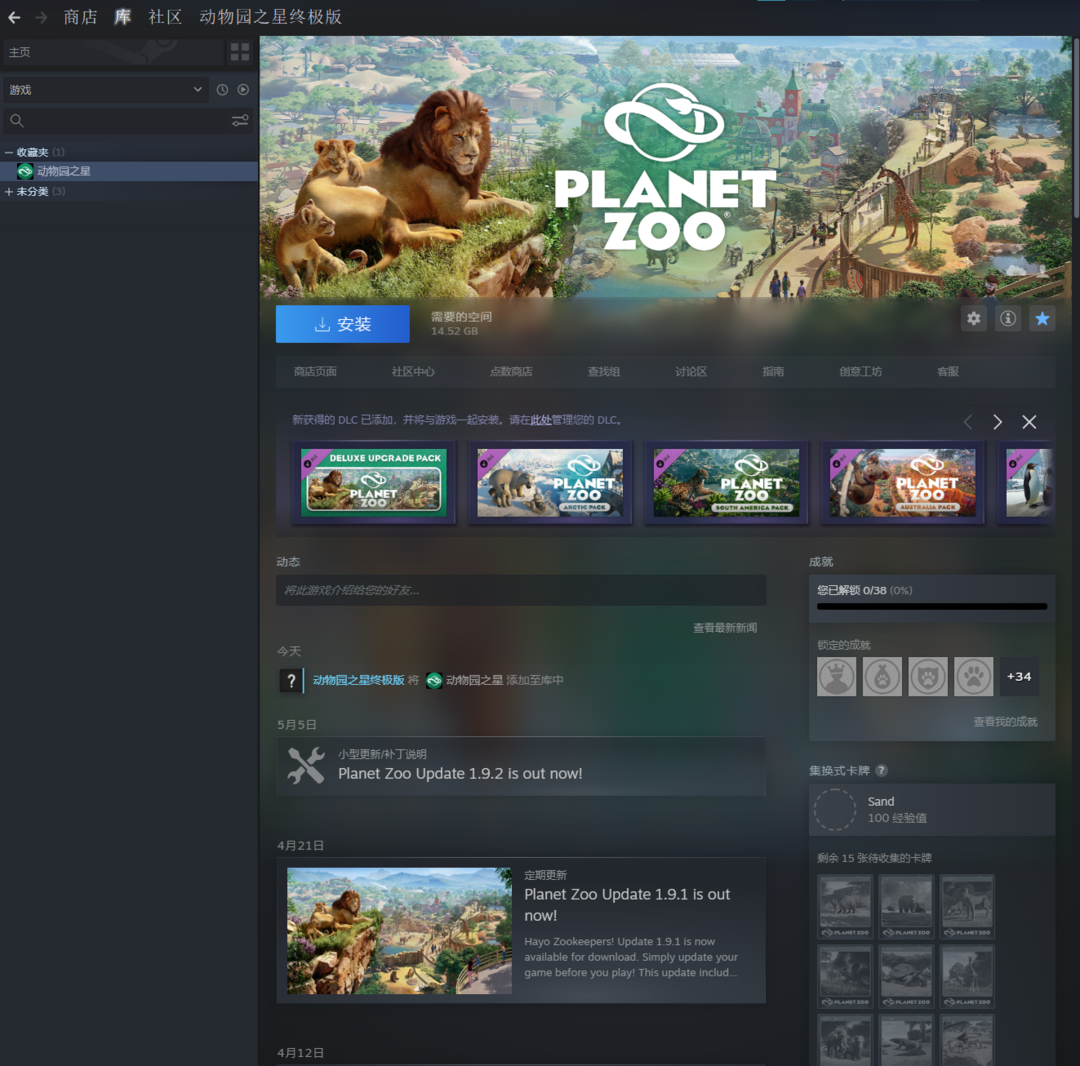The width and height of the screenshot is (1080, 1066).
Task: Toggle favorite star for Planet Zoo
Action: [1042, 319]
